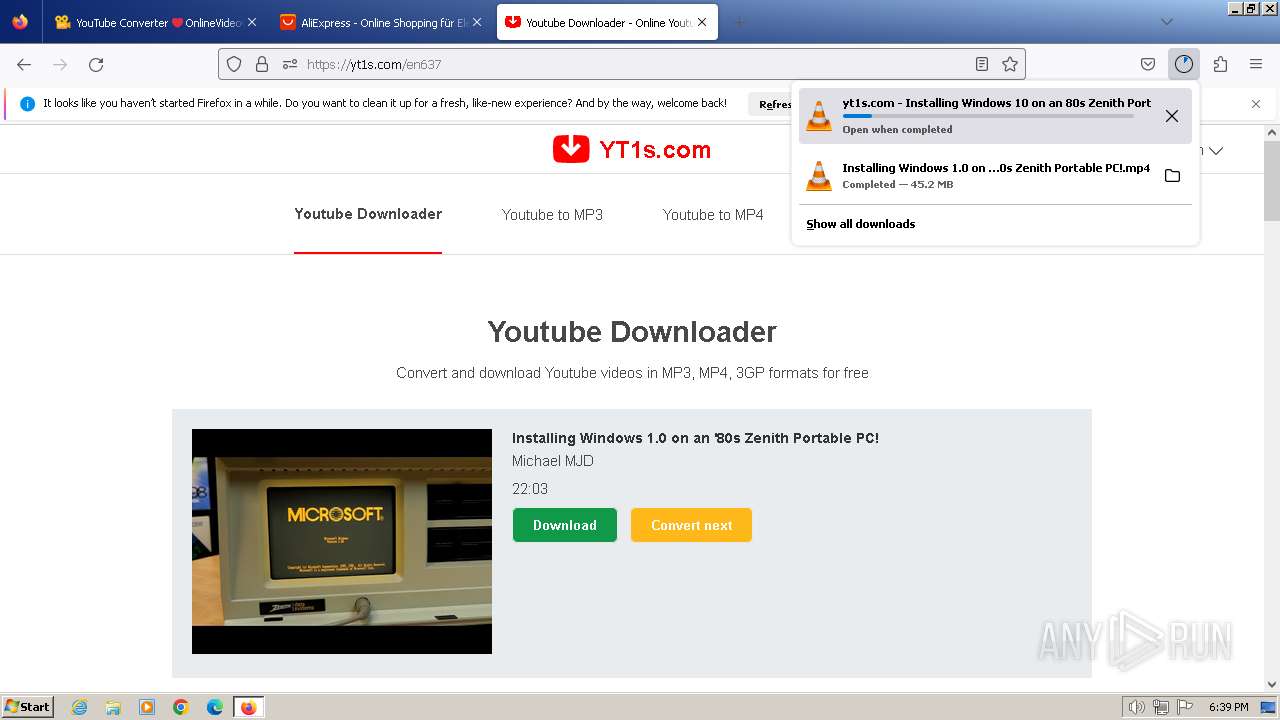Viewport: 1280px width, 720px height.
Task: Click Firefox taskbar button
Action: coord(249,707)
